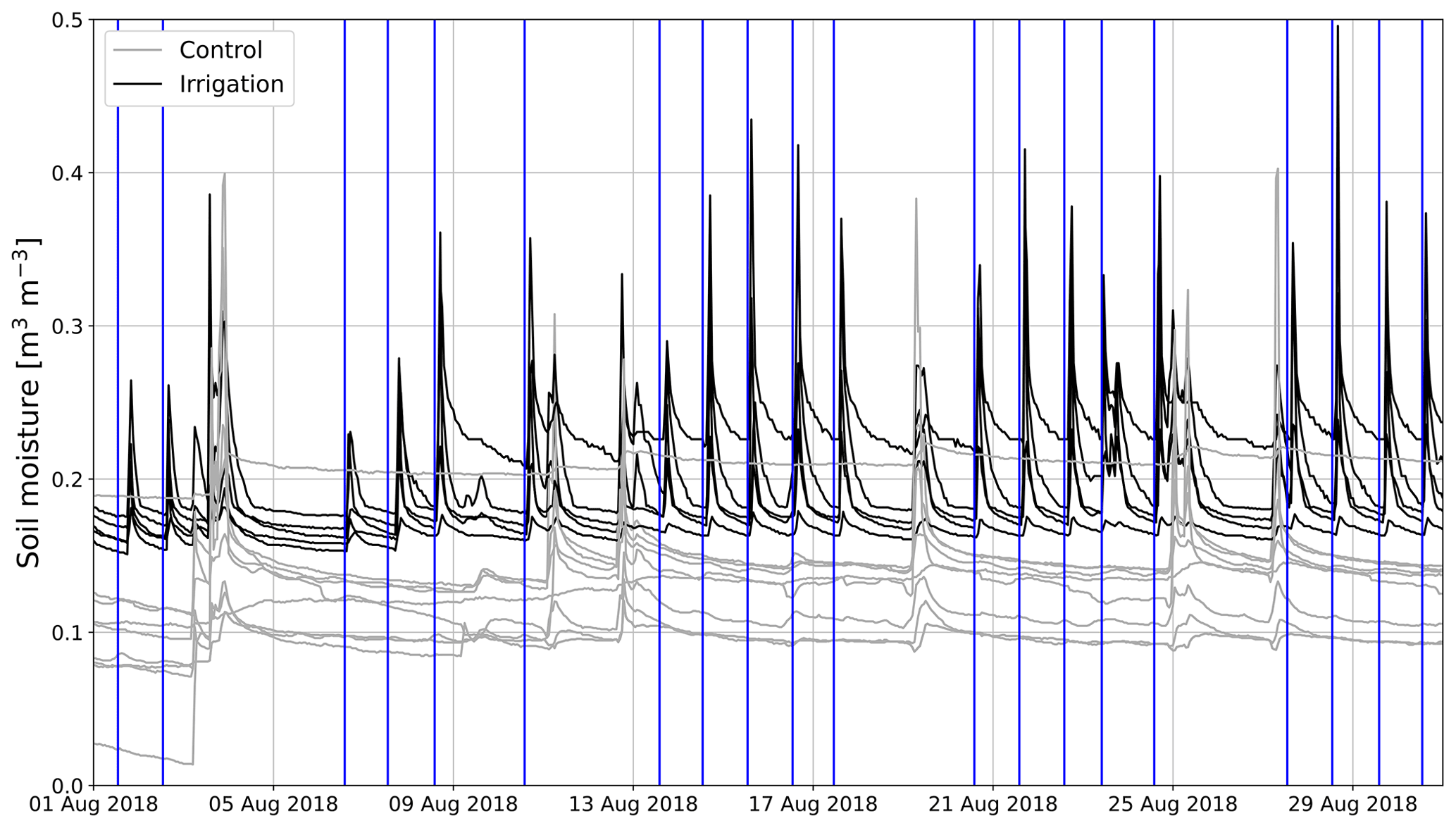Select the 05 Aug 2018 x-axis label

click(x=273, y=805)
